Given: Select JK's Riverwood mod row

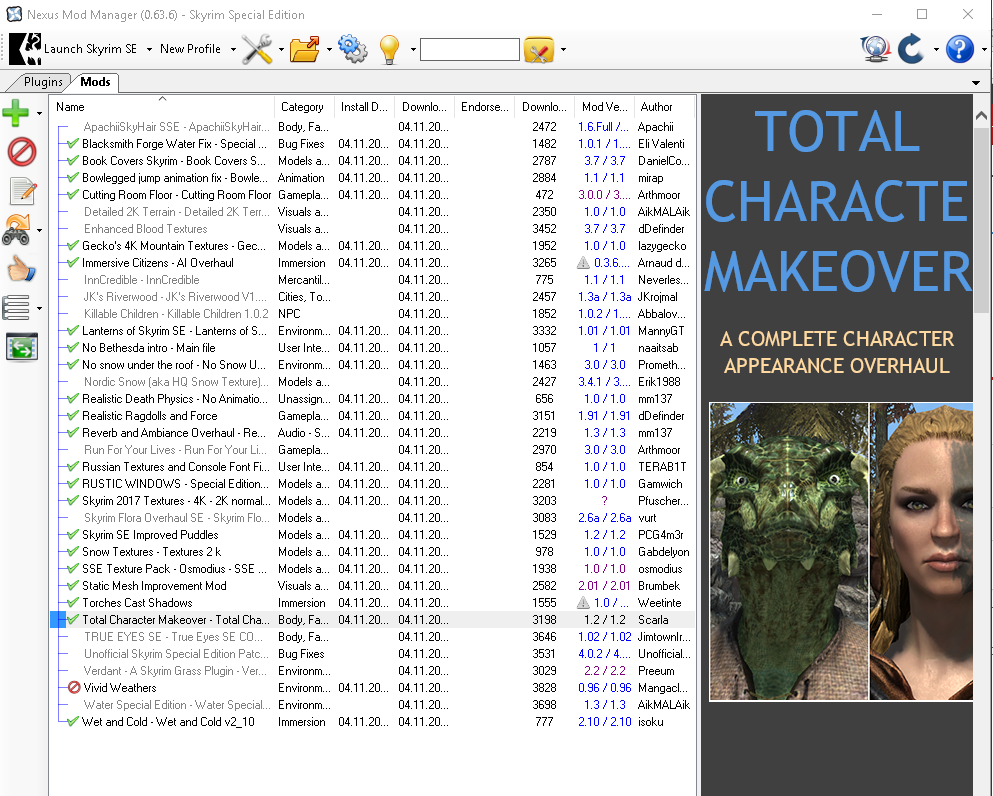Looking at the screenshot, I should pos(372,296).
